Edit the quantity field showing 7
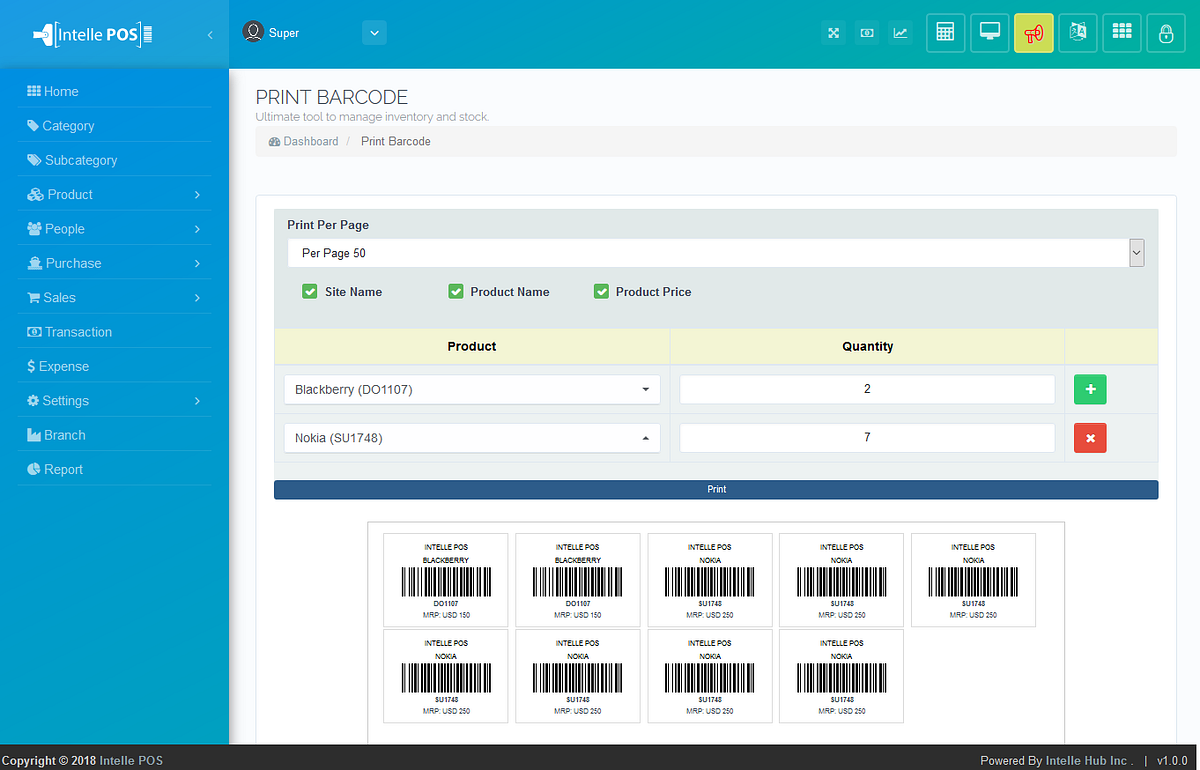This screenshot has width=1200, height=770. pyautogui.click(x=866, y=437)
